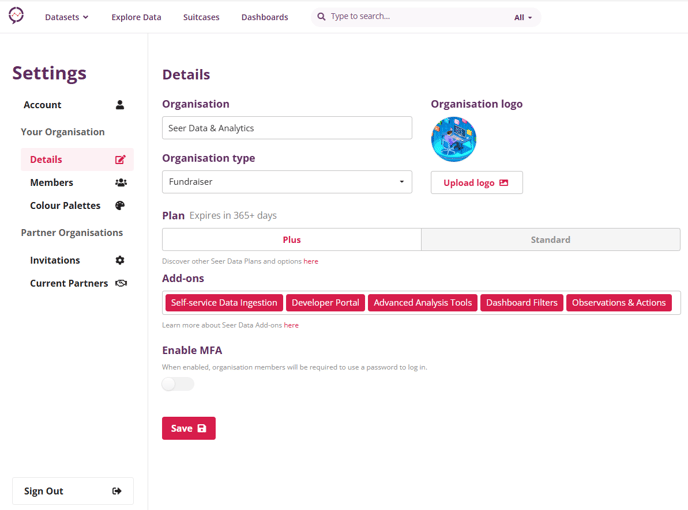
Task: Click the image icon on Upload logo
Action: pos(504,183)
